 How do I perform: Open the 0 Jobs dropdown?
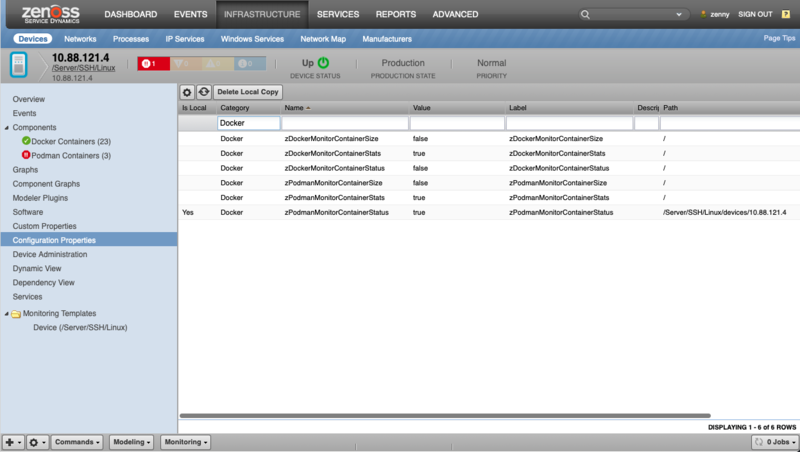775,442
